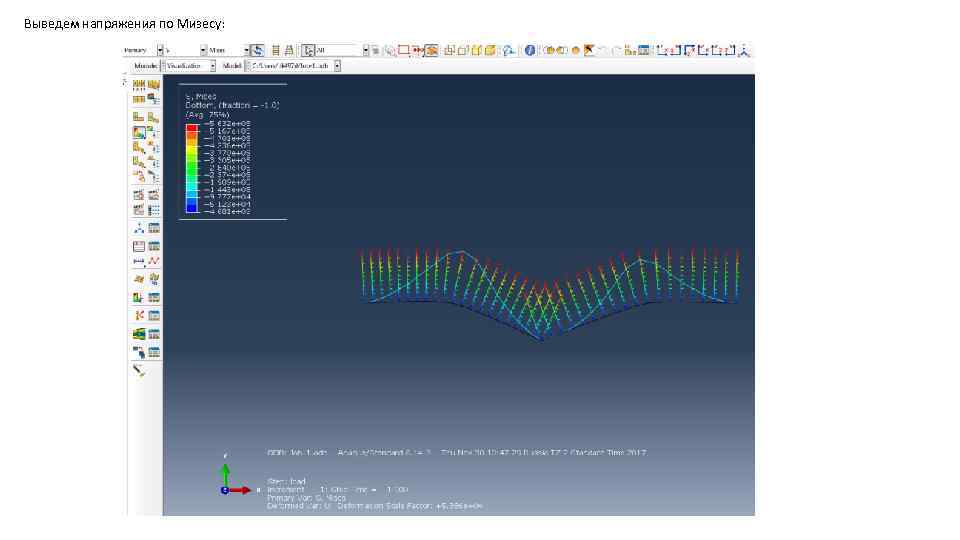This screenshot has width=960, height=540.
Task: Select Plot Contours on Deformed Shape
Action: point(139,132)
